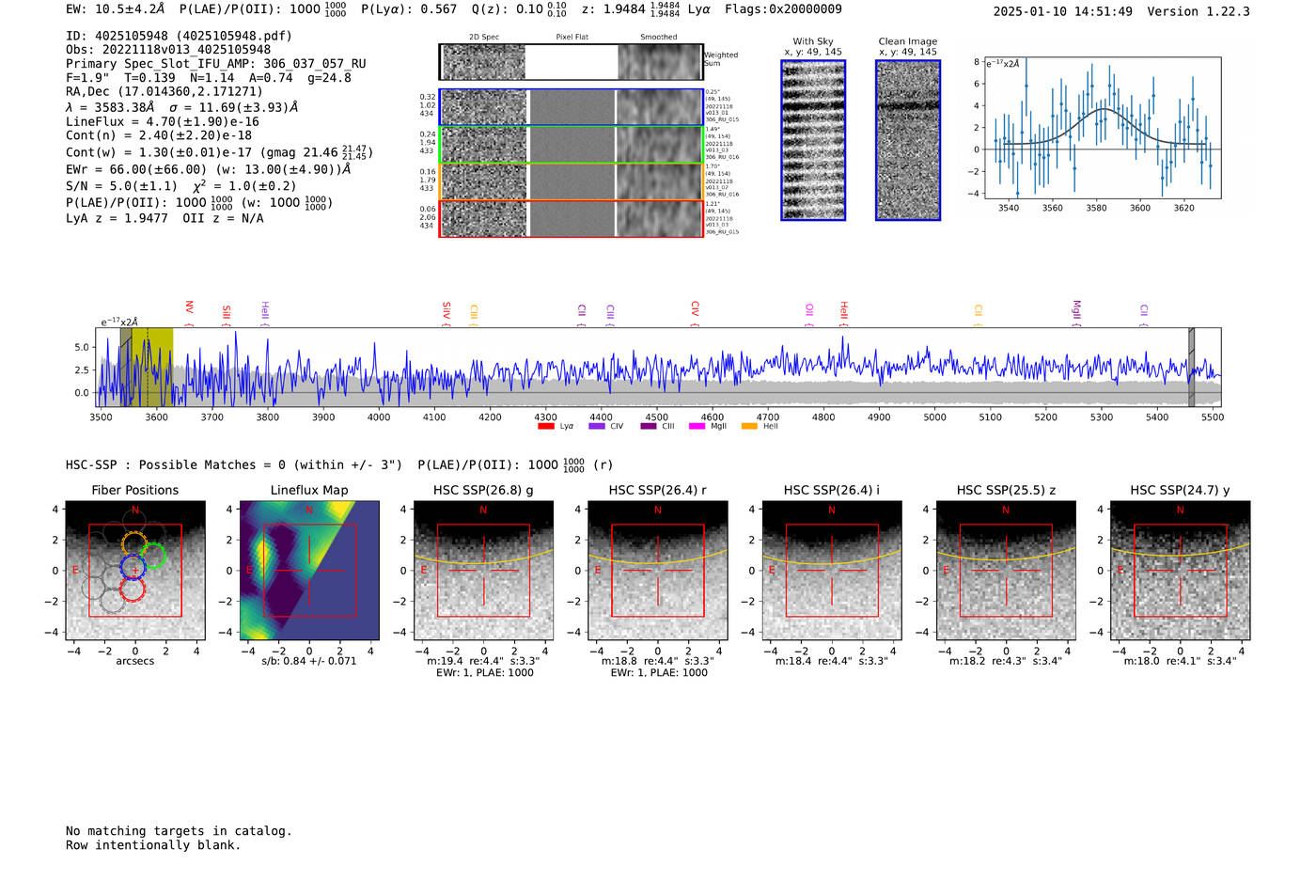
Task: Open the HSC SSP z-band cutout
Action: [1006, 570]
